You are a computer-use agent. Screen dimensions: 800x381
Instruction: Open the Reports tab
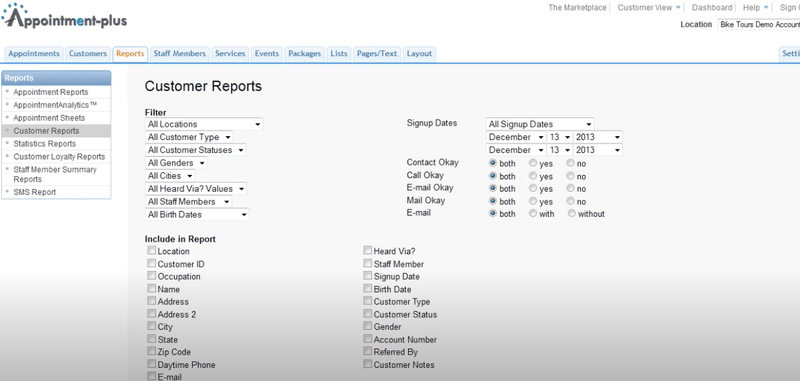[x=130, y=54]
